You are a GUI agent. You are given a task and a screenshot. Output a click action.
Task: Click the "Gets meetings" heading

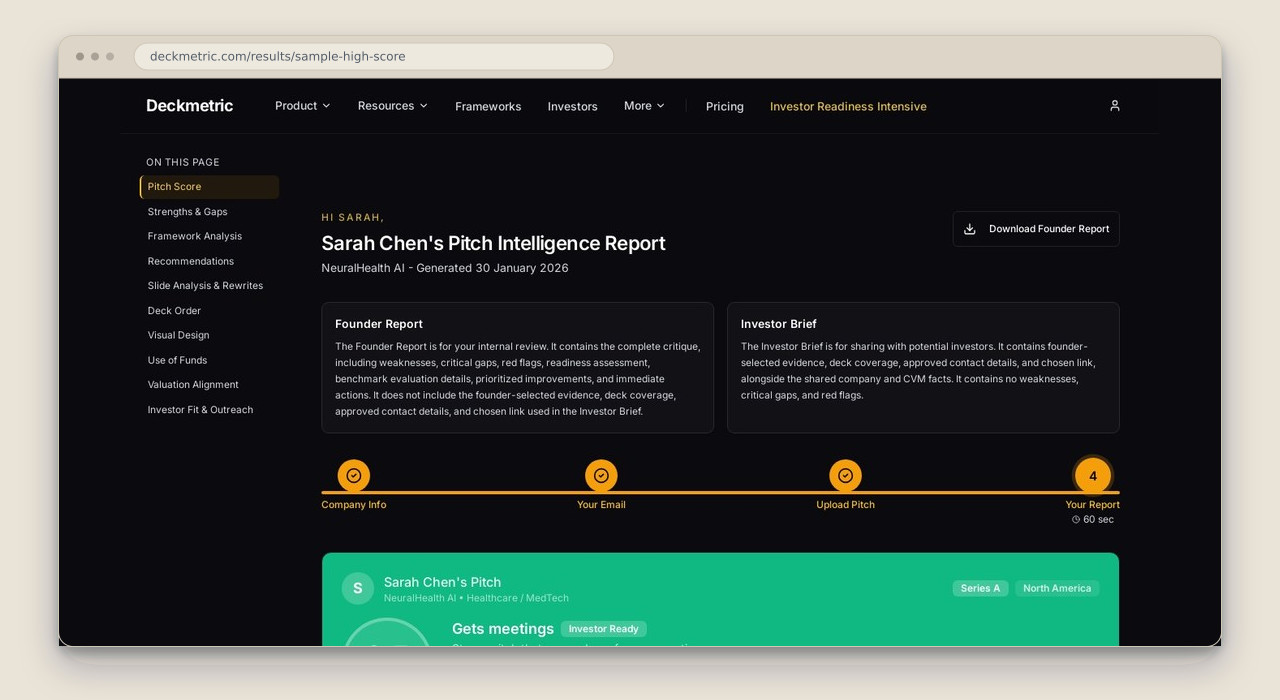(x=503, y=629)
